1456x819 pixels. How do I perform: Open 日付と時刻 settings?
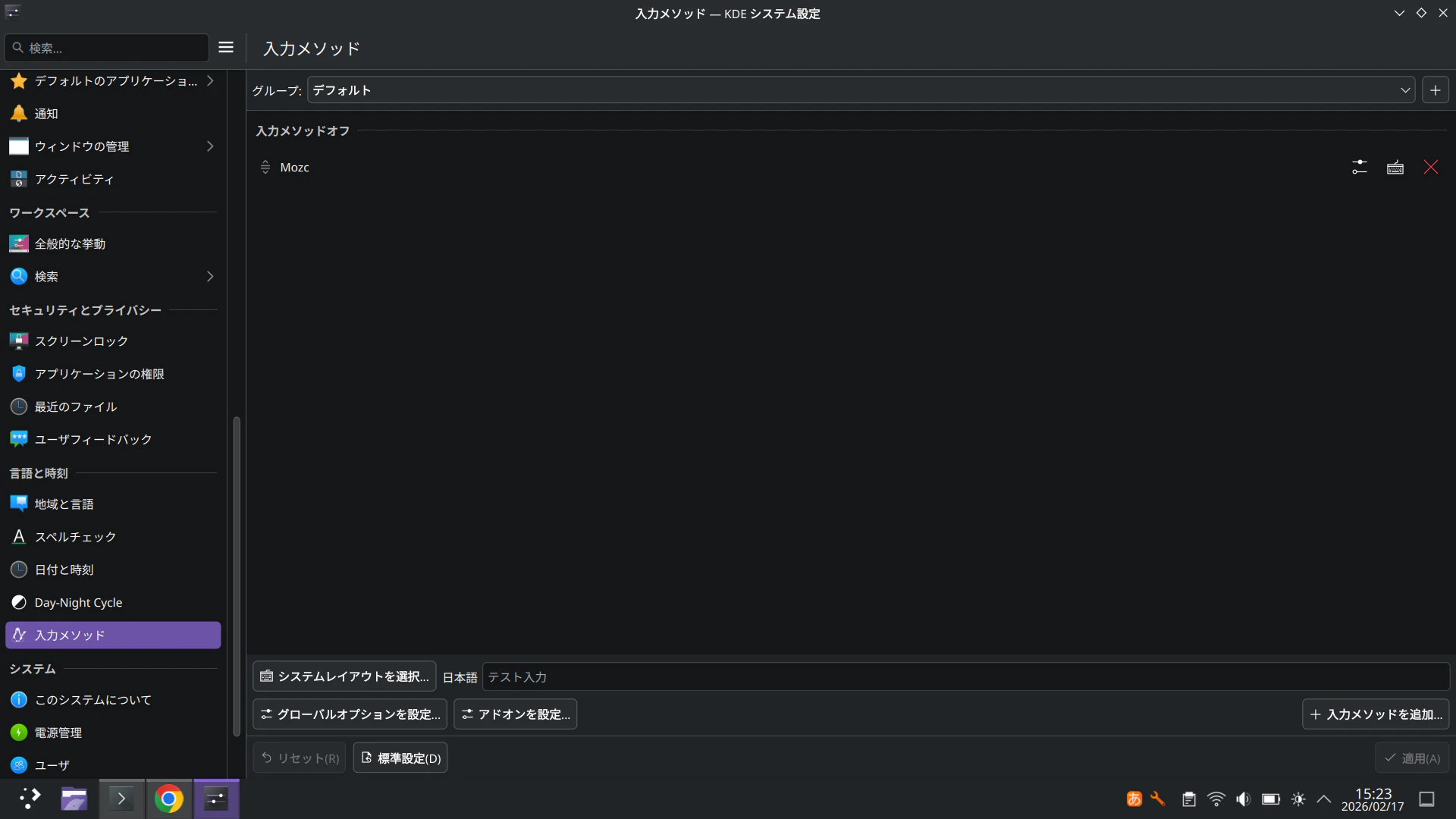click(x=113, y=570)
